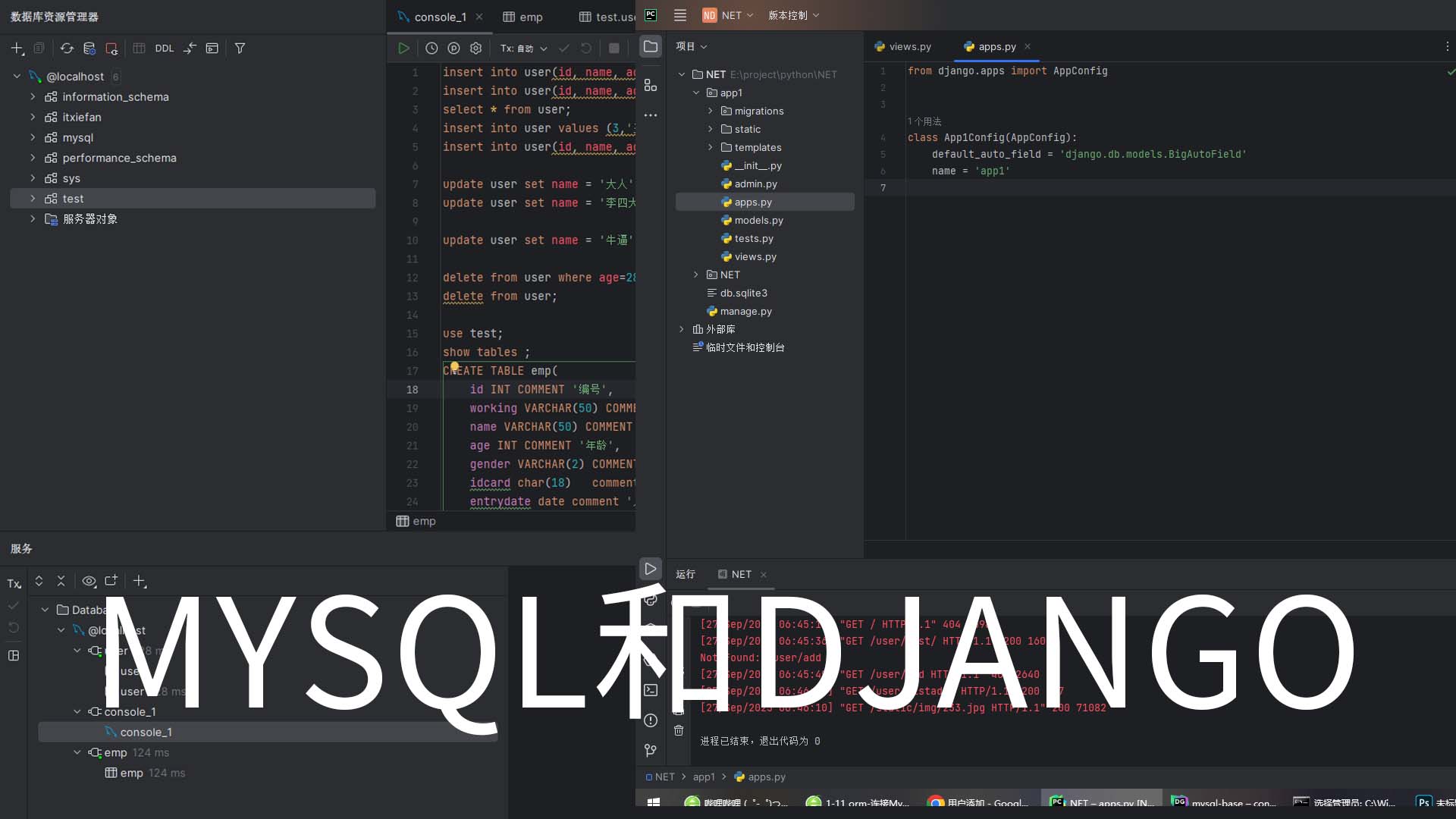Click the Tx icon in services panel
The height and width of the screenshot is (819, 1456).
14,584
